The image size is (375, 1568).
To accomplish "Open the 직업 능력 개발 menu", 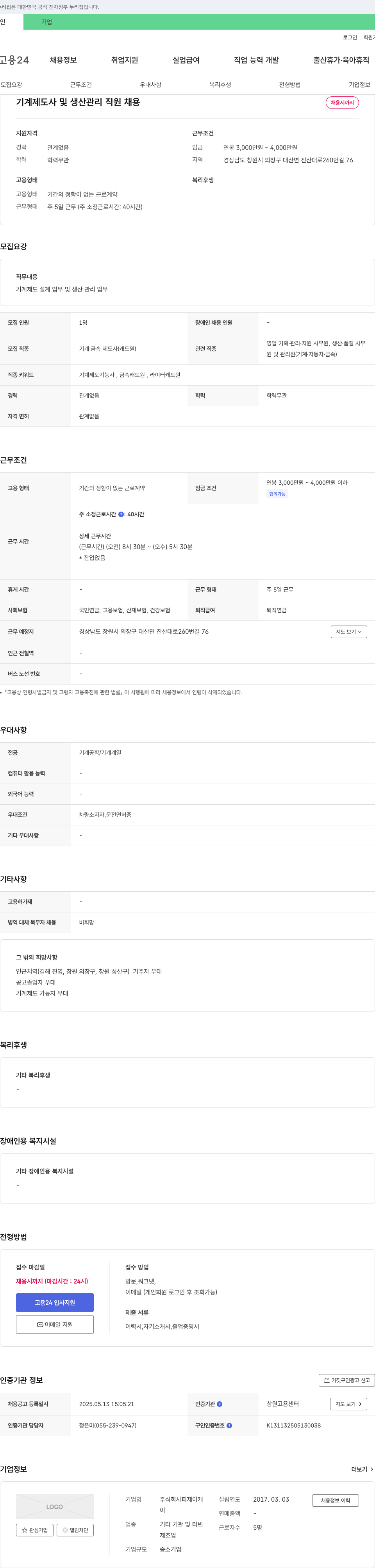I will pyautogui.click(x=256, y=60).
